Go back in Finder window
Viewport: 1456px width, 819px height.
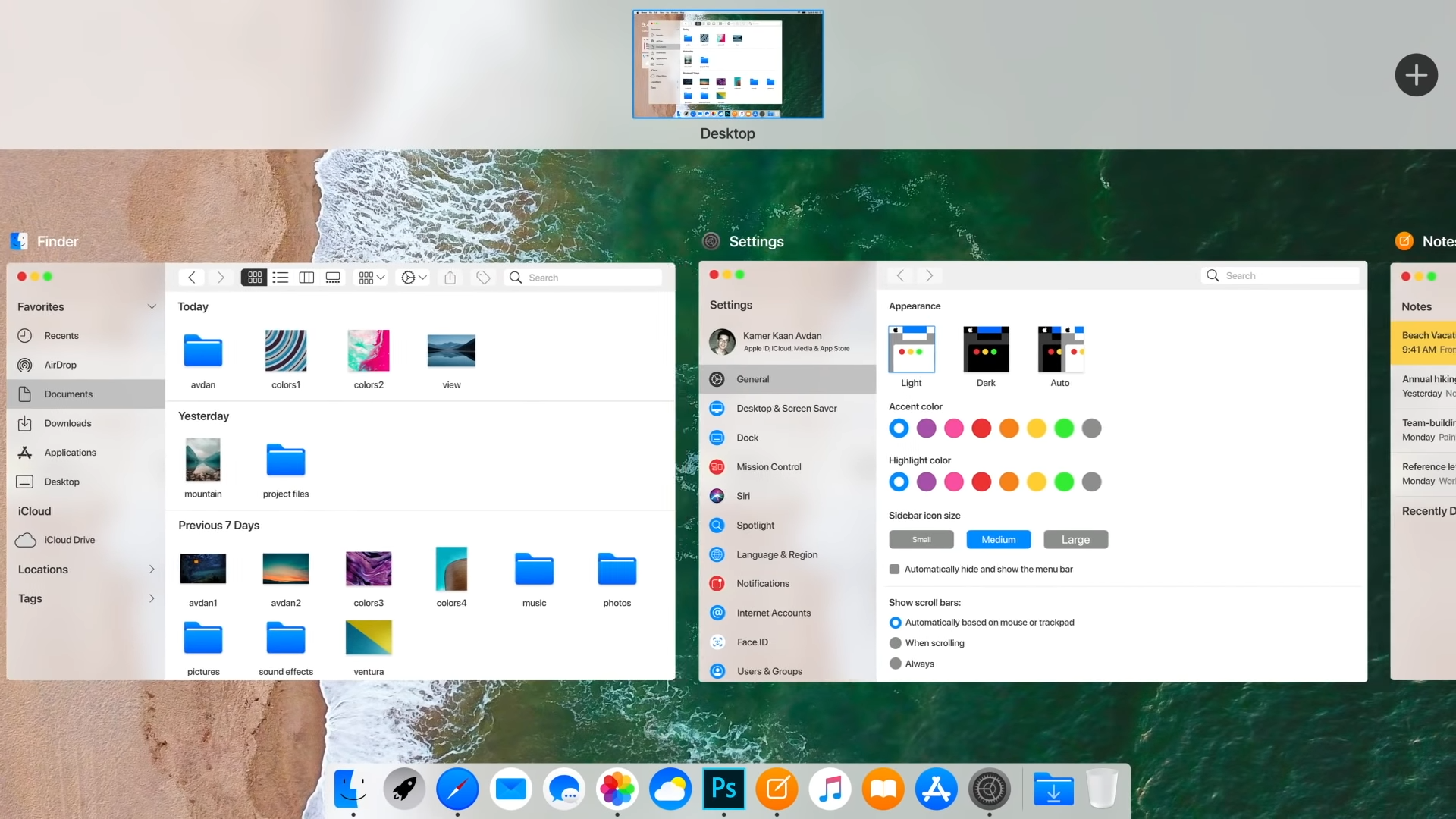pyautogui.click(x=192, y=278)
